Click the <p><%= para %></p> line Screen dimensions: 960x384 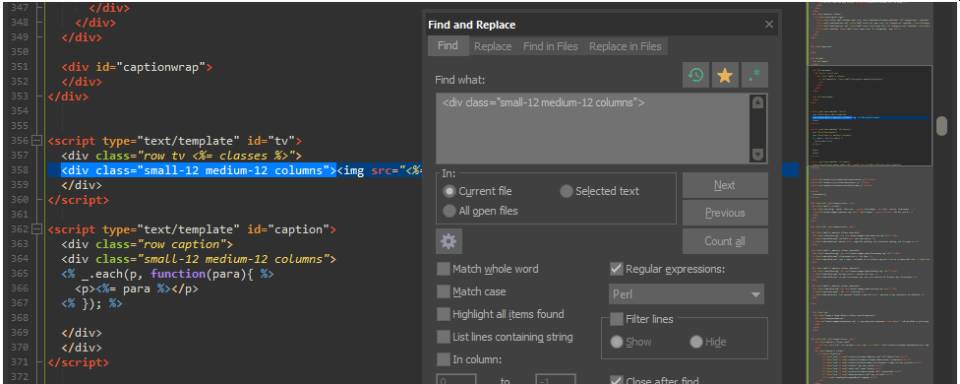tap(137, 288)
